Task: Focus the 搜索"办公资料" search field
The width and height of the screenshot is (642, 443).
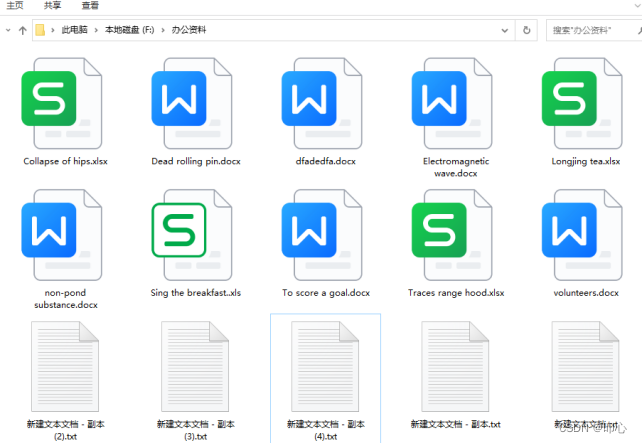Action: click(594, 30)
